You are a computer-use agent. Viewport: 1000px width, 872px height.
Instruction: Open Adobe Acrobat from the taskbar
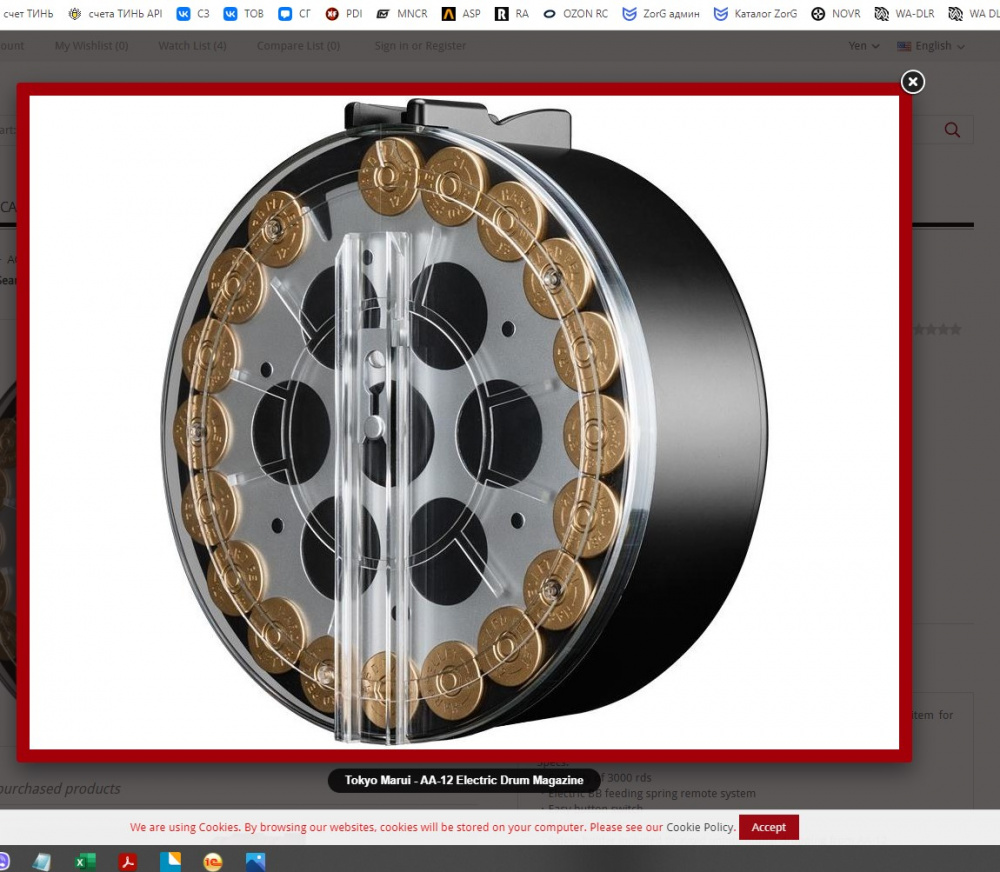pyautogui.click(x=128, y=861)
